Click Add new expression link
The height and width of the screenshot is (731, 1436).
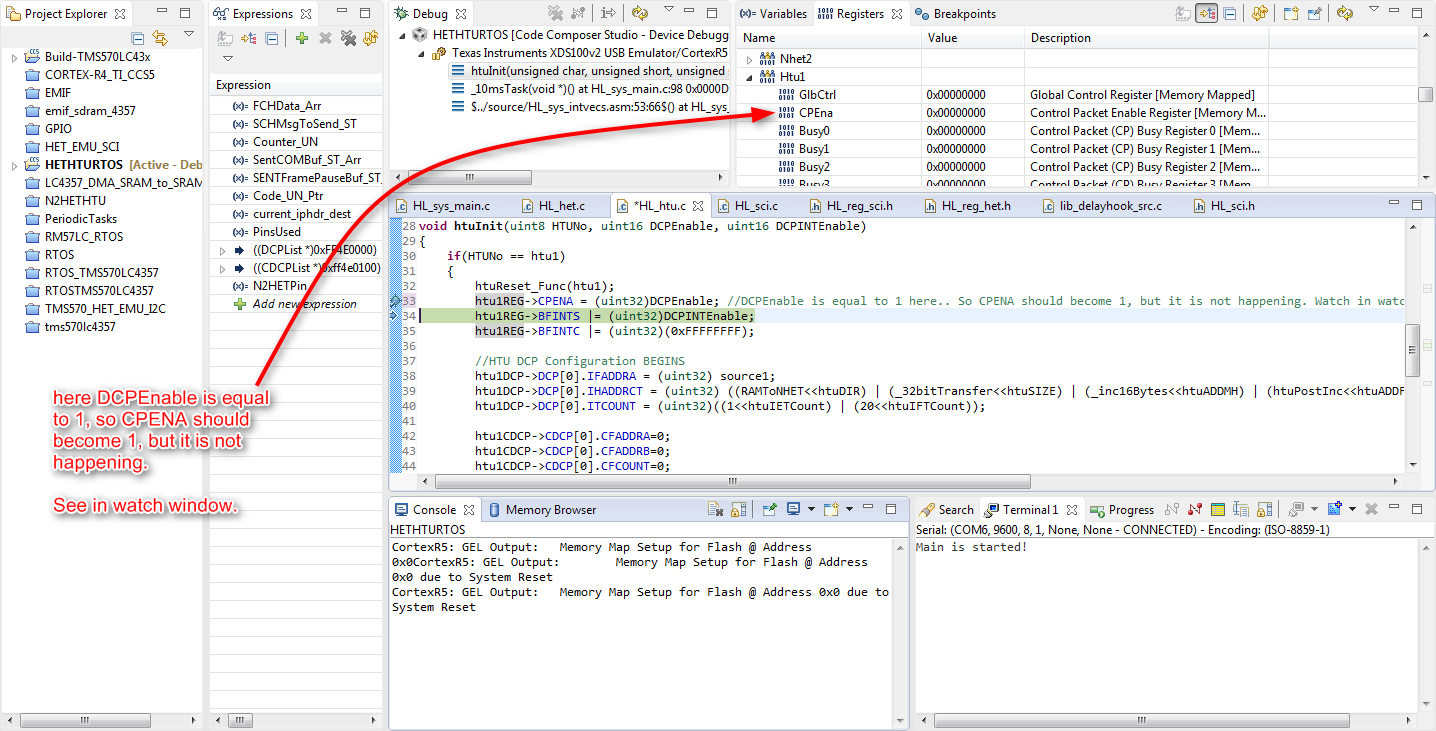[x=304, y=304]
